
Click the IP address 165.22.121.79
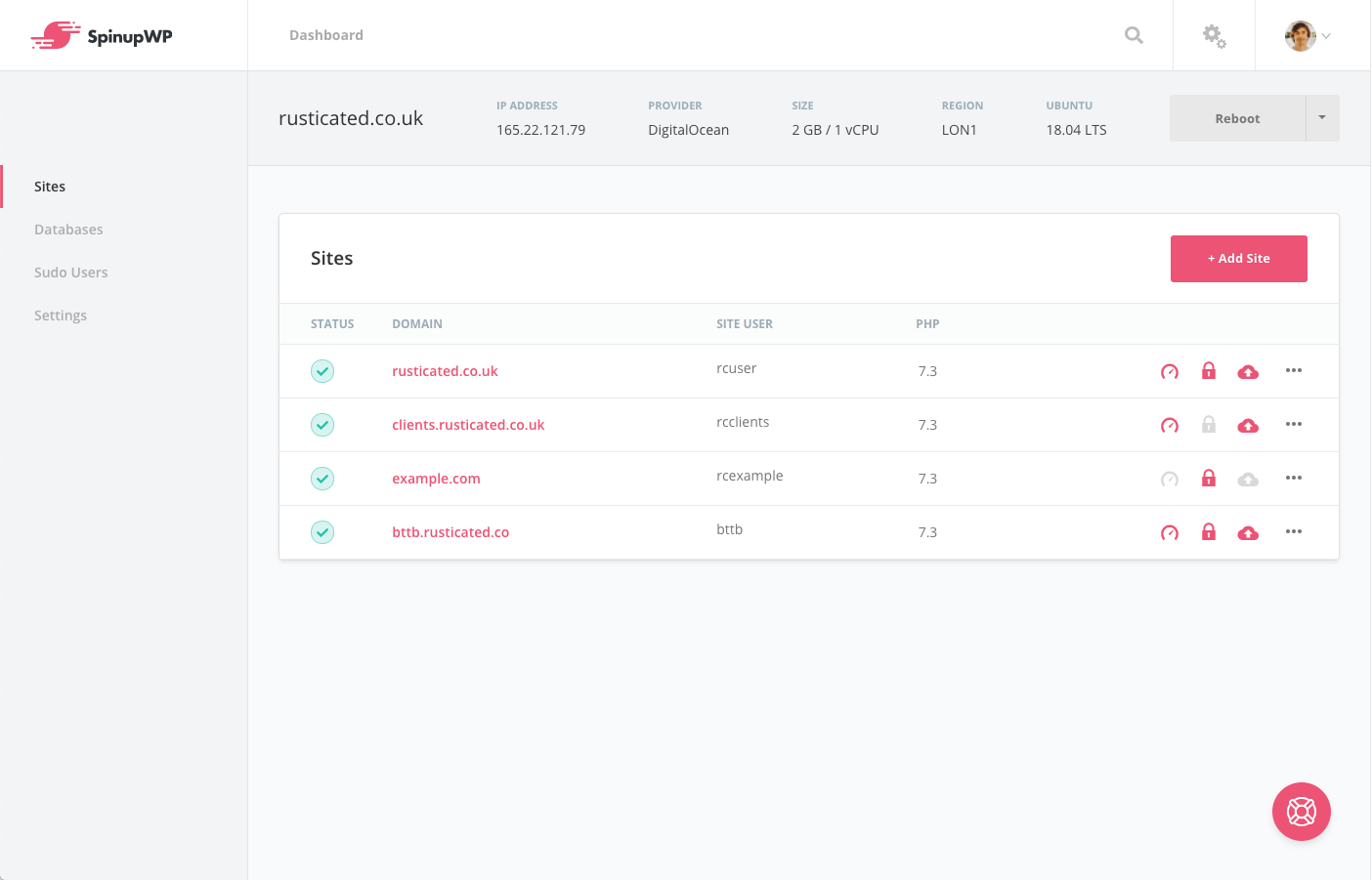(540, 130)
